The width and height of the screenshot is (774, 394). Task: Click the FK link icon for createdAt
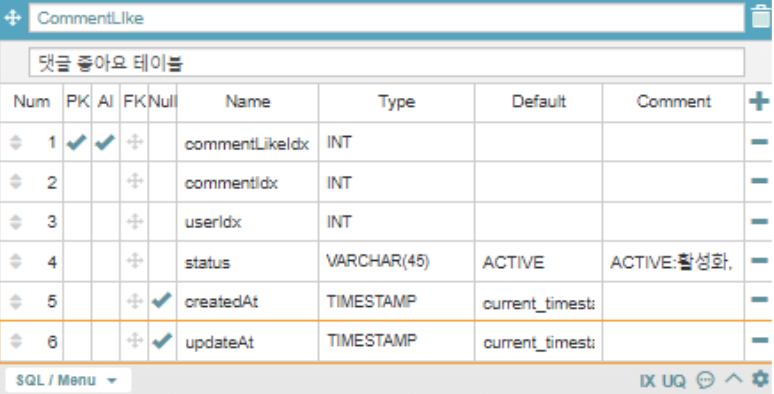point(134,301)
